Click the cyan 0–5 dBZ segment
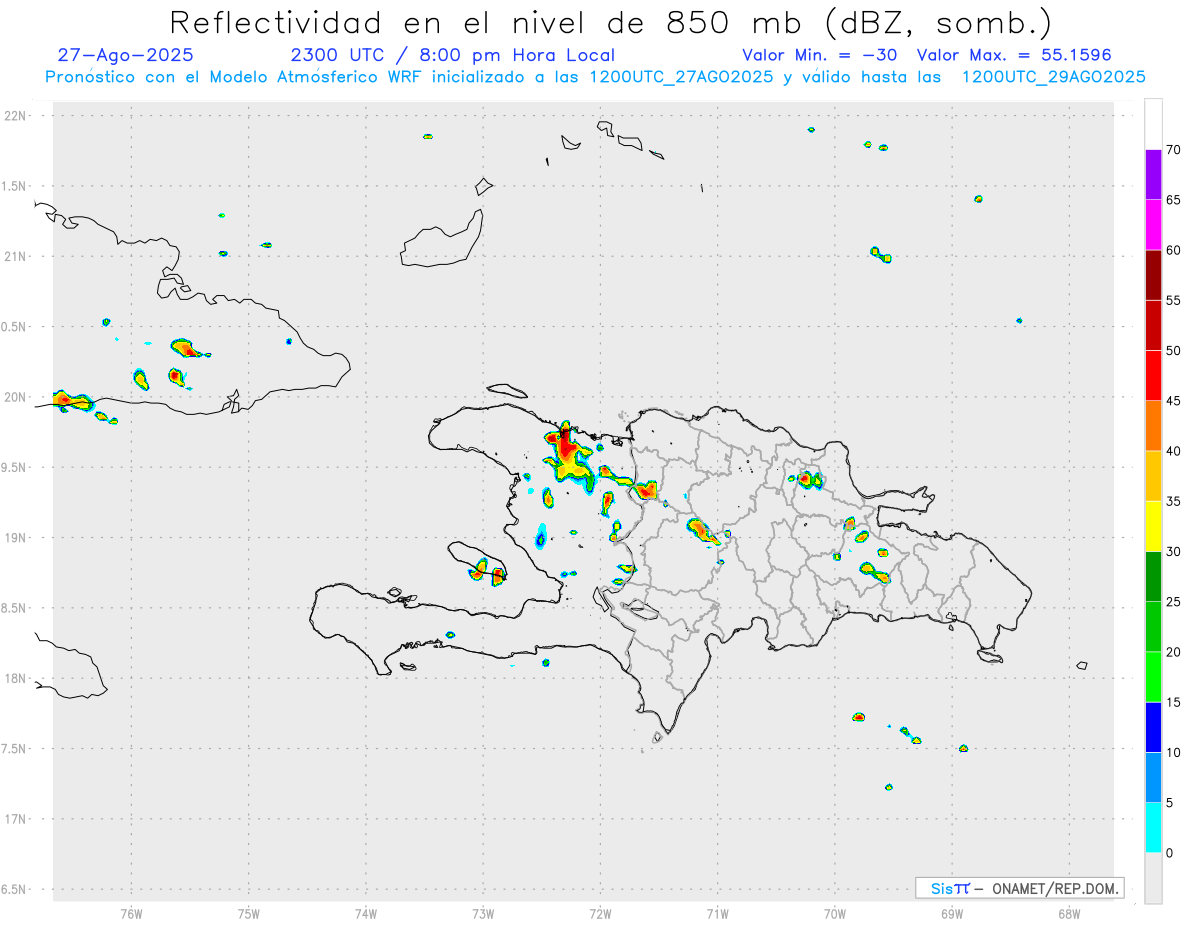Image resolution: width=1200 pixels, height=927 pixels. pyautogui.click(x=1153, y=828)
